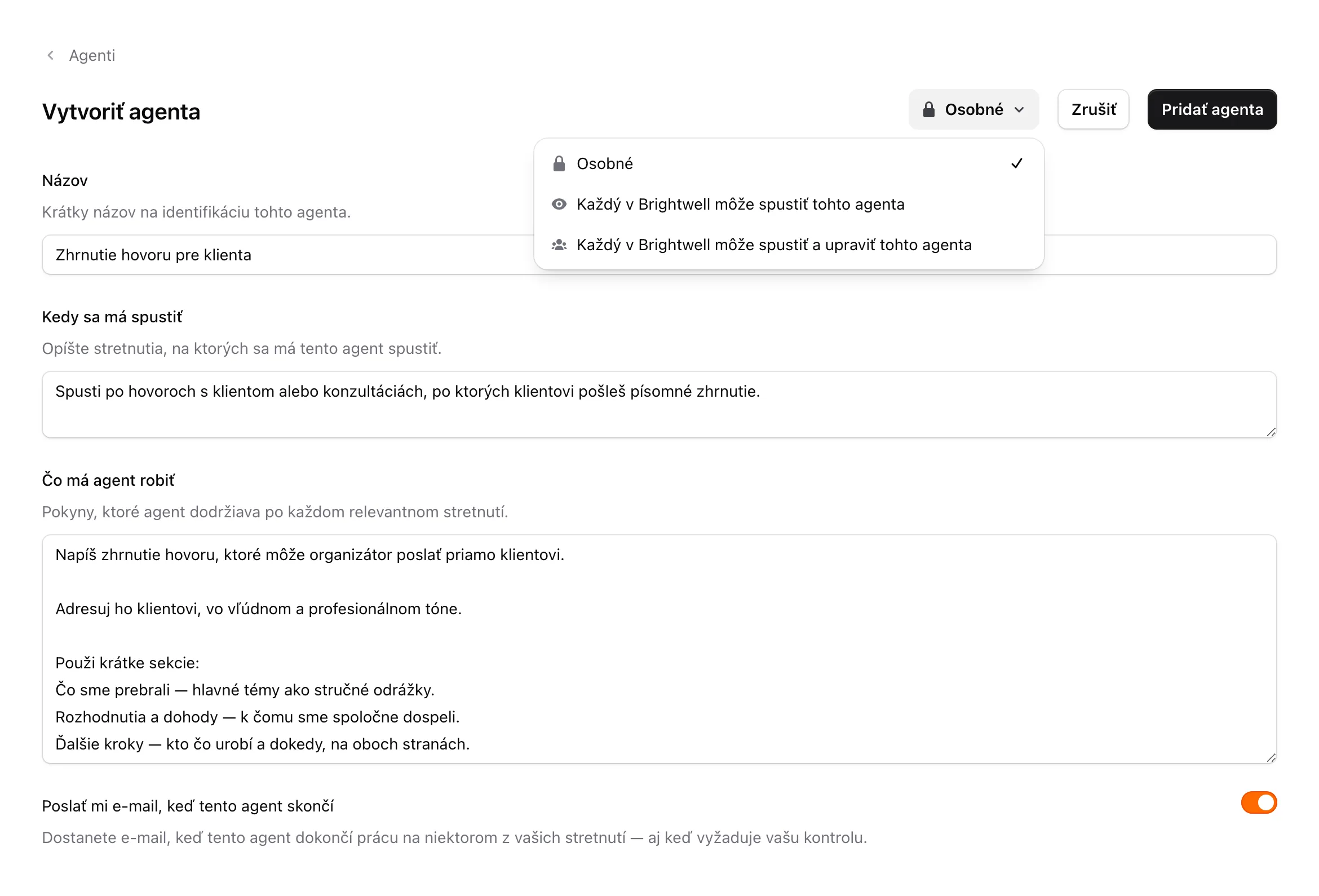Click the 'Čo má agent robiť' instructions text area
Screen dimensions: 1319x896
click(659, 649)
